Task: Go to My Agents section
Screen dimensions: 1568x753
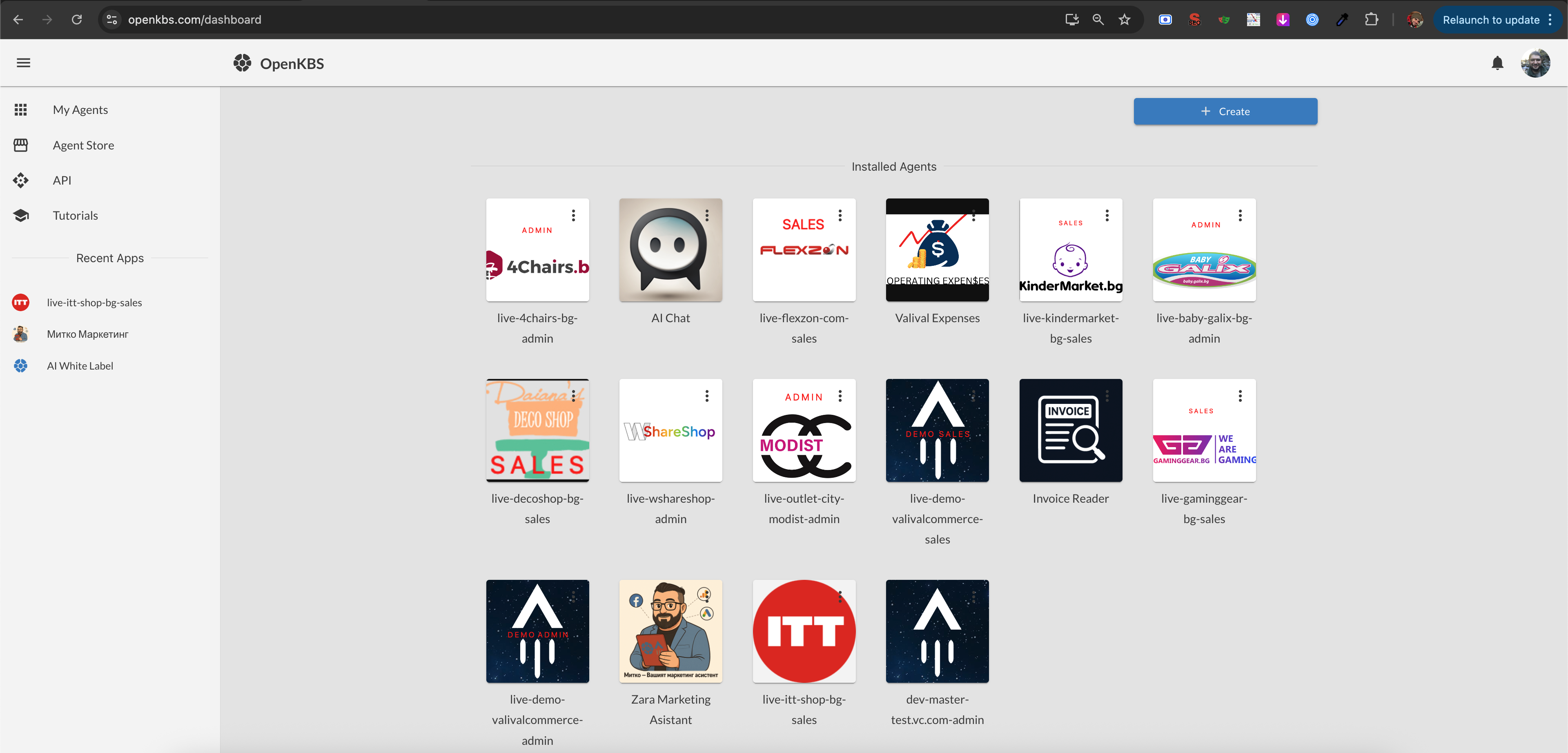Action: 80,109
